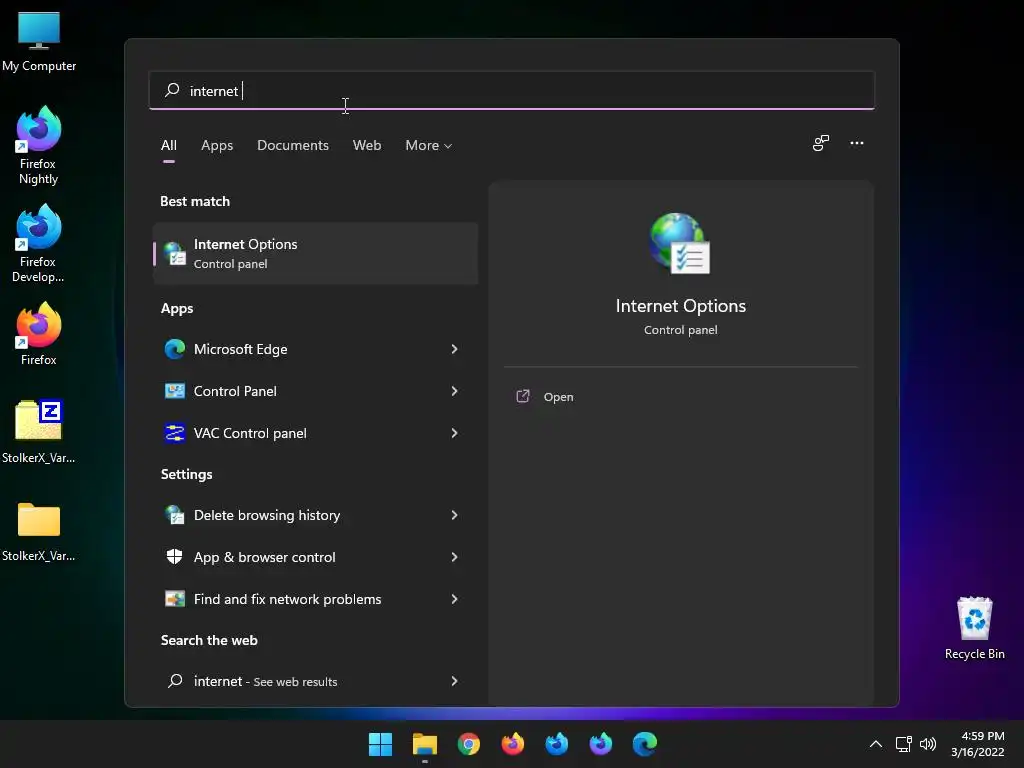The width and height of the screenshot is (1024, 768).
Task: Open Firefox Developer Edition from taskbar
Action: pos(556,744)
